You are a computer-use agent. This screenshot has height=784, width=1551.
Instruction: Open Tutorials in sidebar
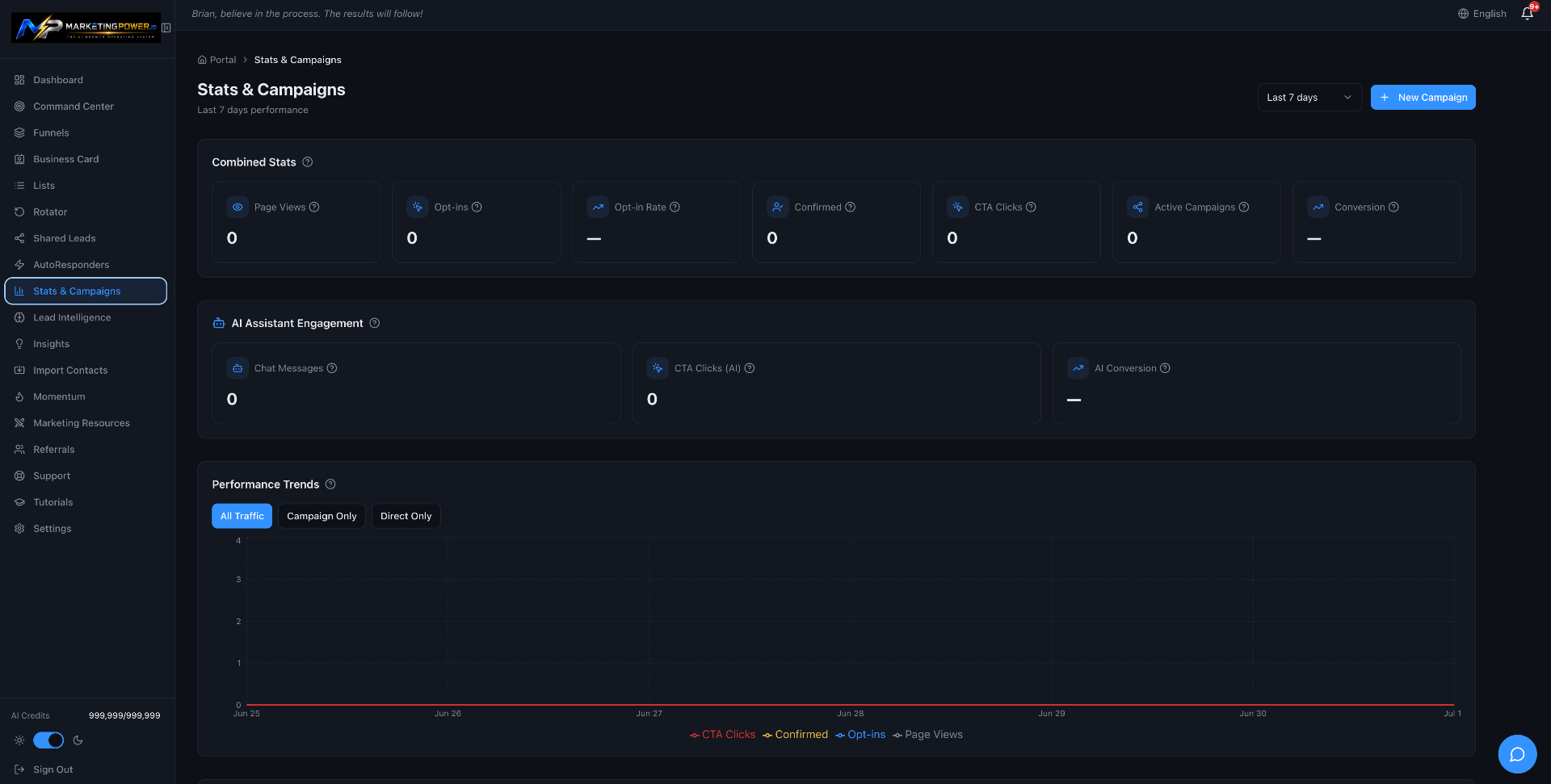(86, 502)
